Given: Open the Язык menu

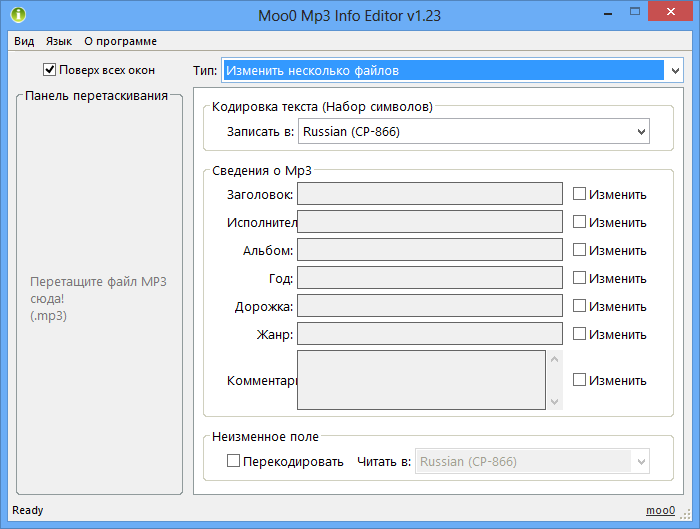Looking at the screenshot, I should [59, 41].
